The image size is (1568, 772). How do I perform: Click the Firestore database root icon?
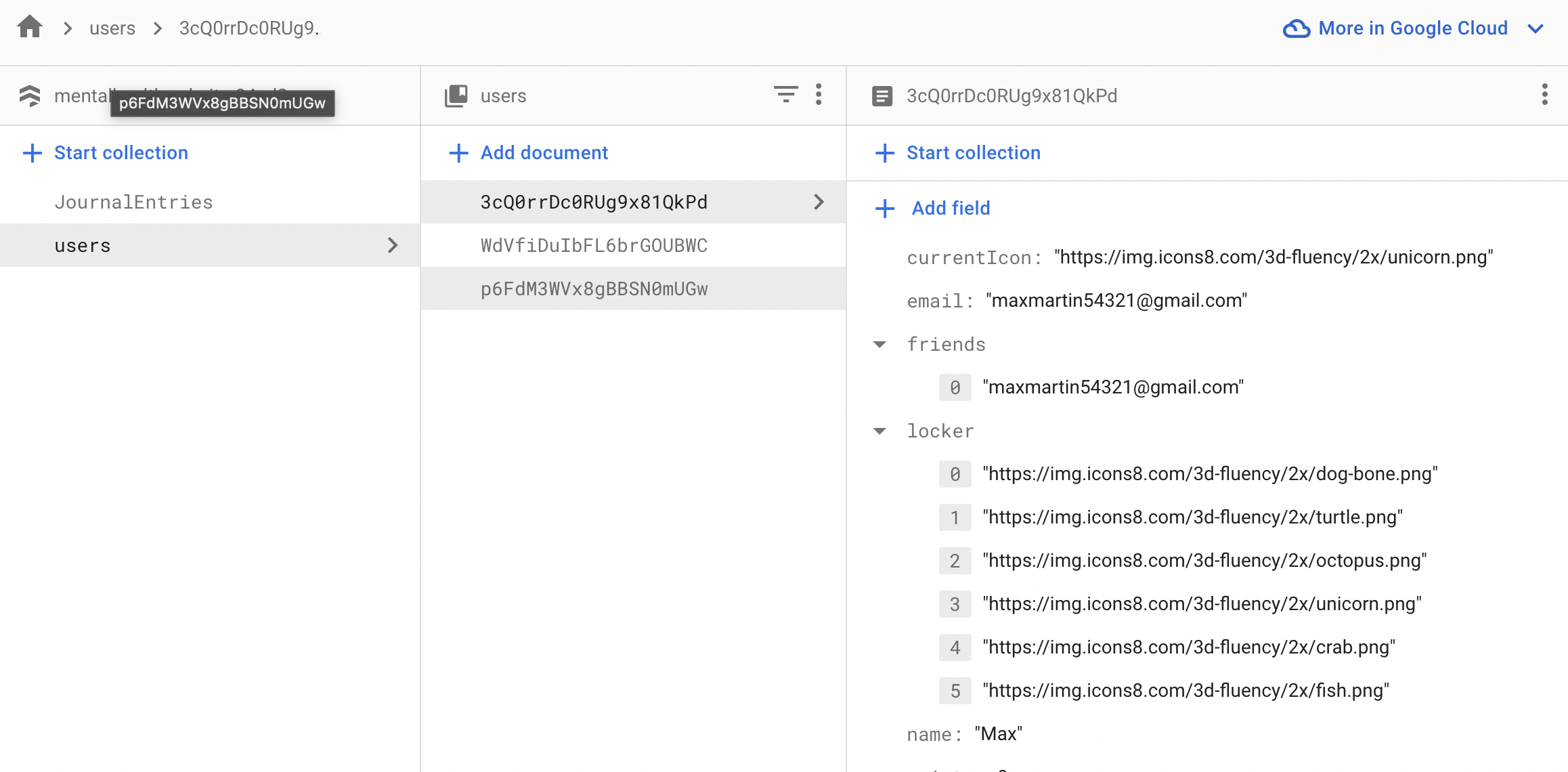30,95
